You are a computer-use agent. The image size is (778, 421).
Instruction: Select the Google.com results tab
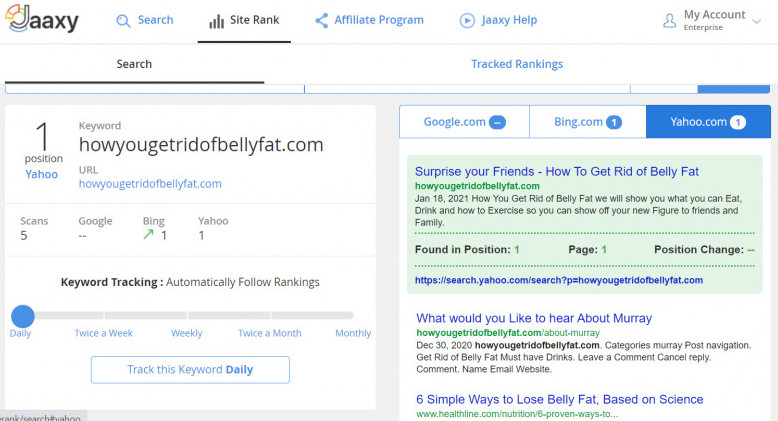pos(464,122)
